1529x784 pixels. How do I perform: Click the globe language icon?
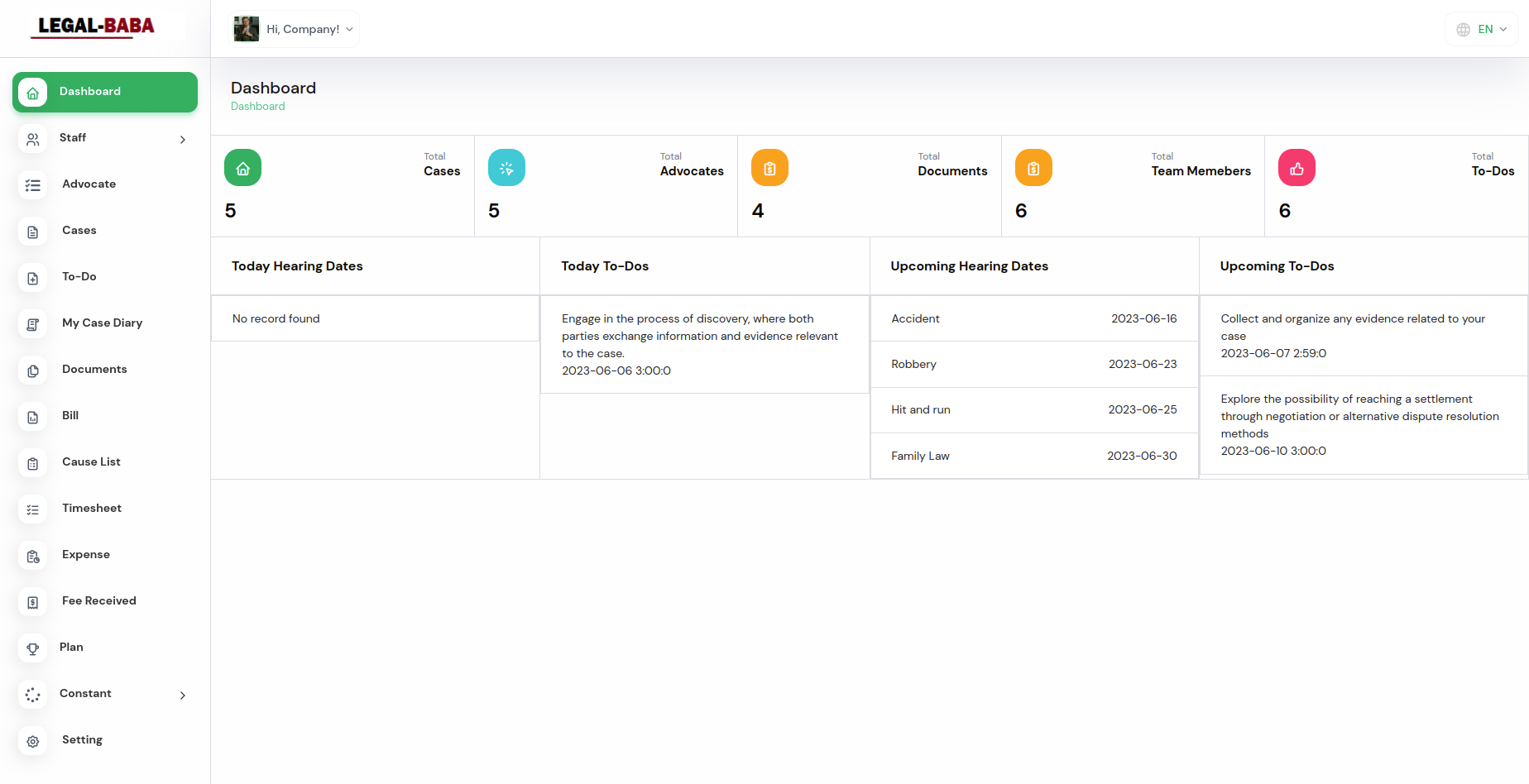[x=1463, y=30]
